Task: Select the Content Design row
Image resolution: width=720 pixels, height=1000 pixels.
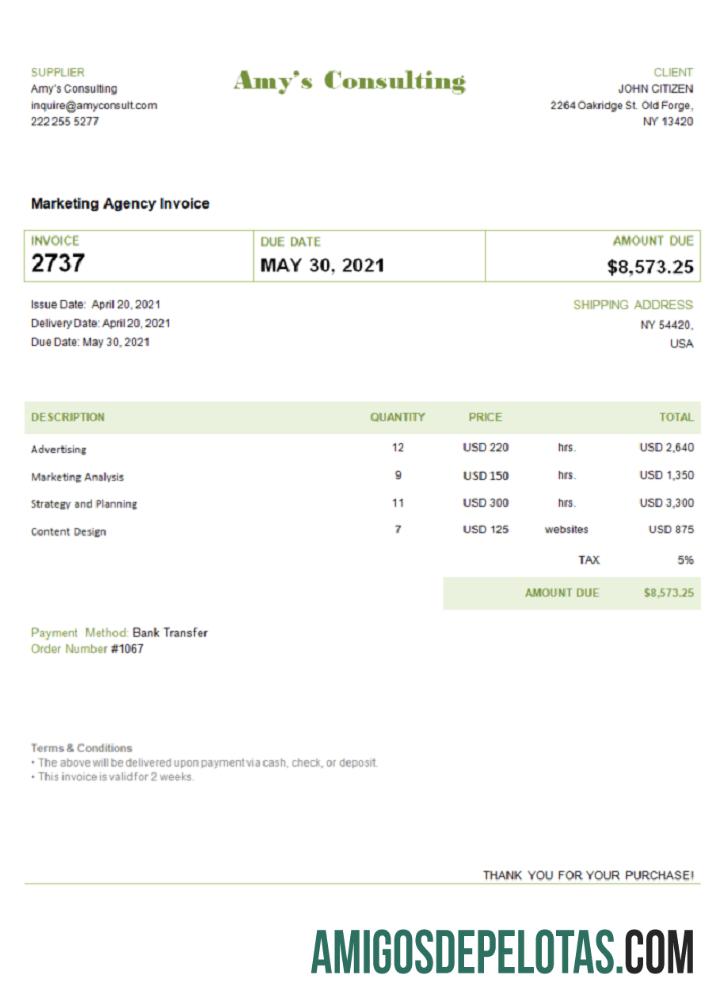Action: (x=68, y=531)
